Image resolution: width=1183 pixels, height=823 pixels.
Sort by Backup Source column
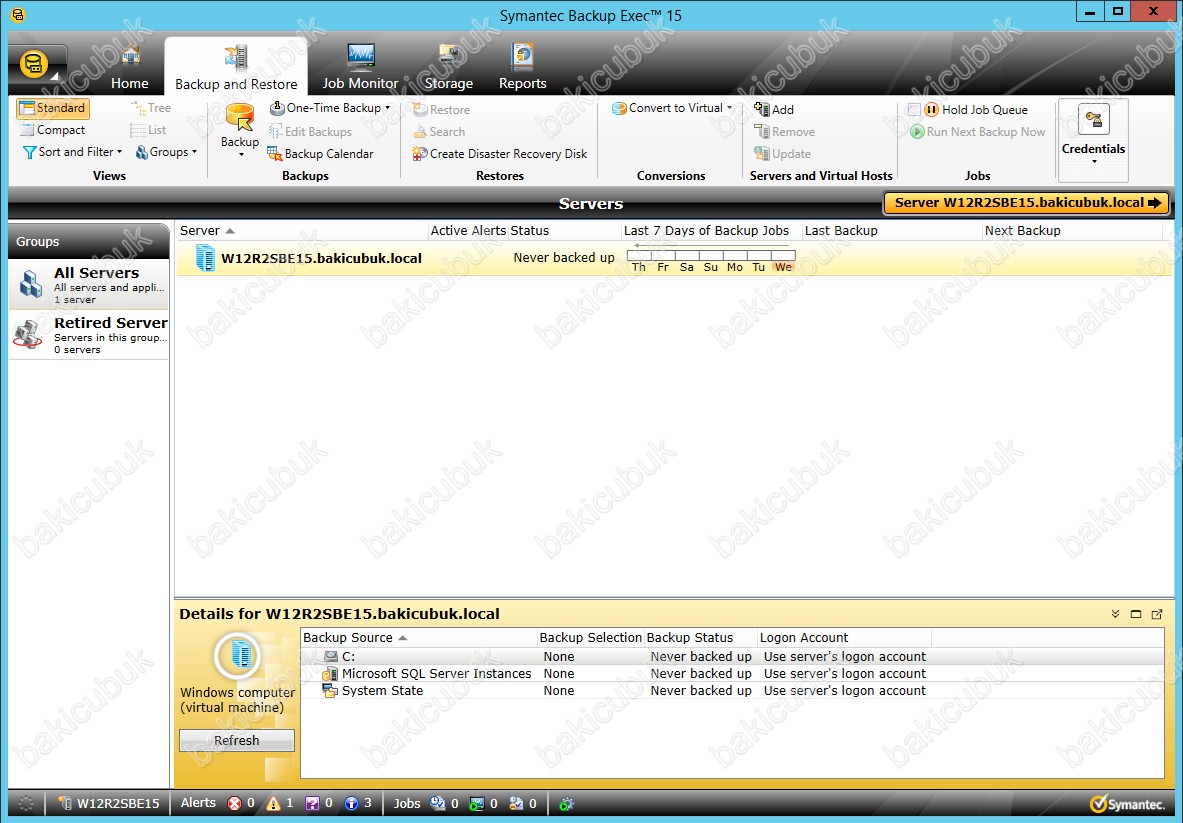(419, 637)
